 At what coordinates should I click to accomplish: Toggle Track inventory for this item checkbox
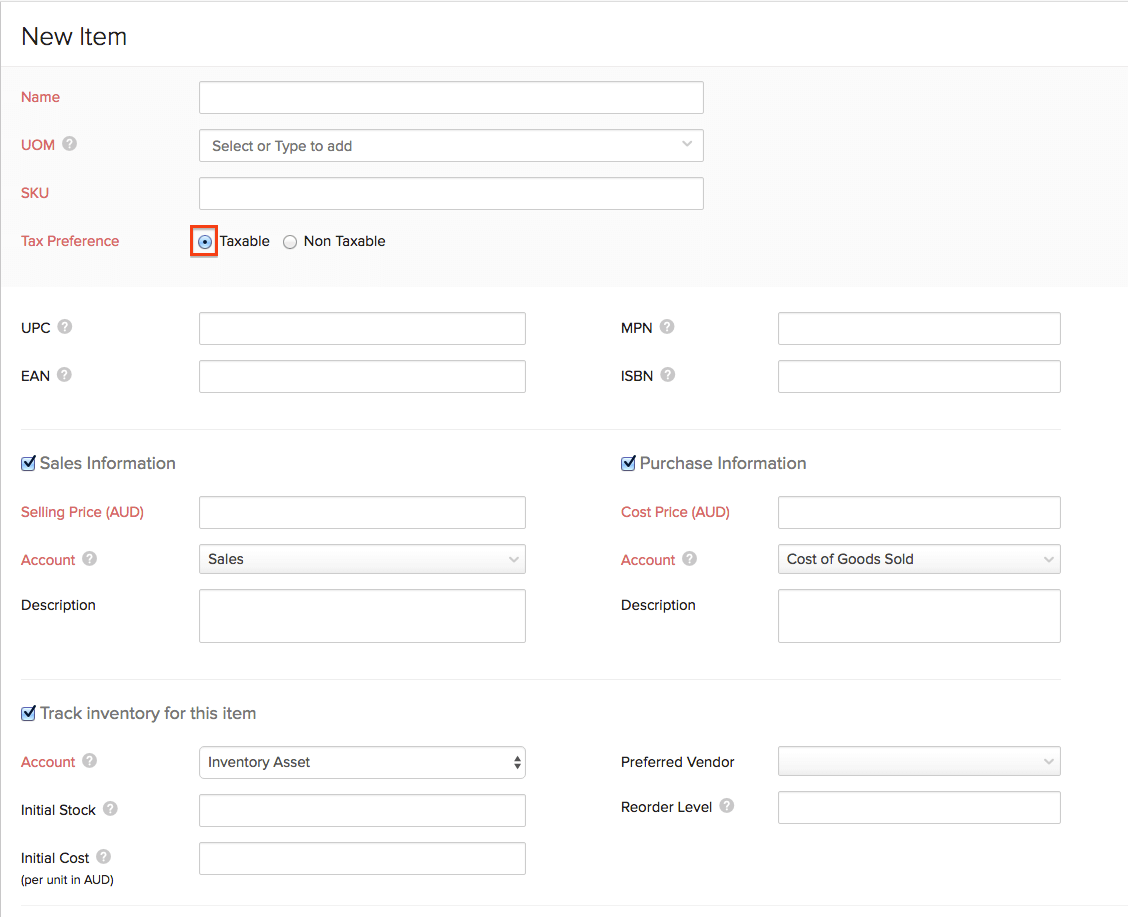[28, 714]
